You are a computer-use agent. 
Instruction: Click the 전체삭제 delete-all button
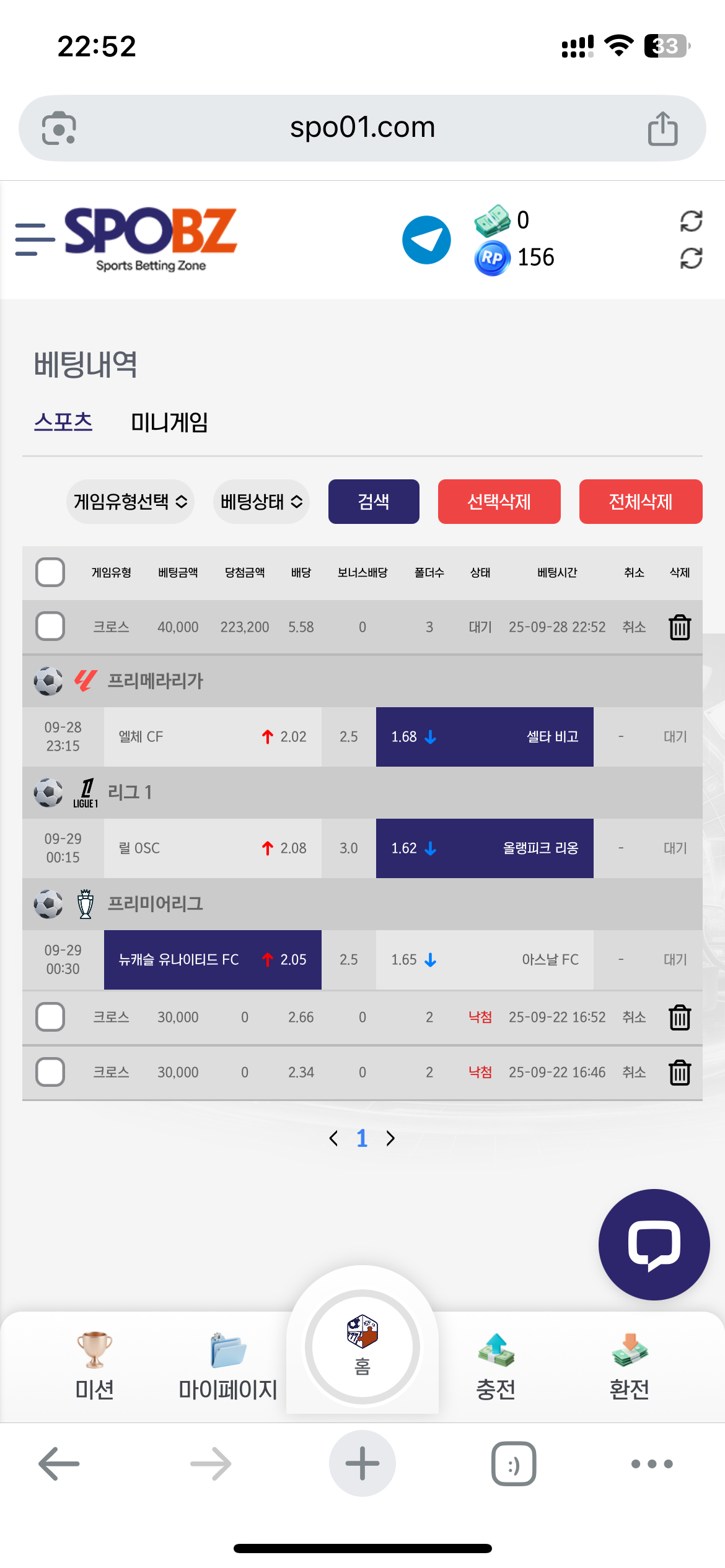pos(640,502)
